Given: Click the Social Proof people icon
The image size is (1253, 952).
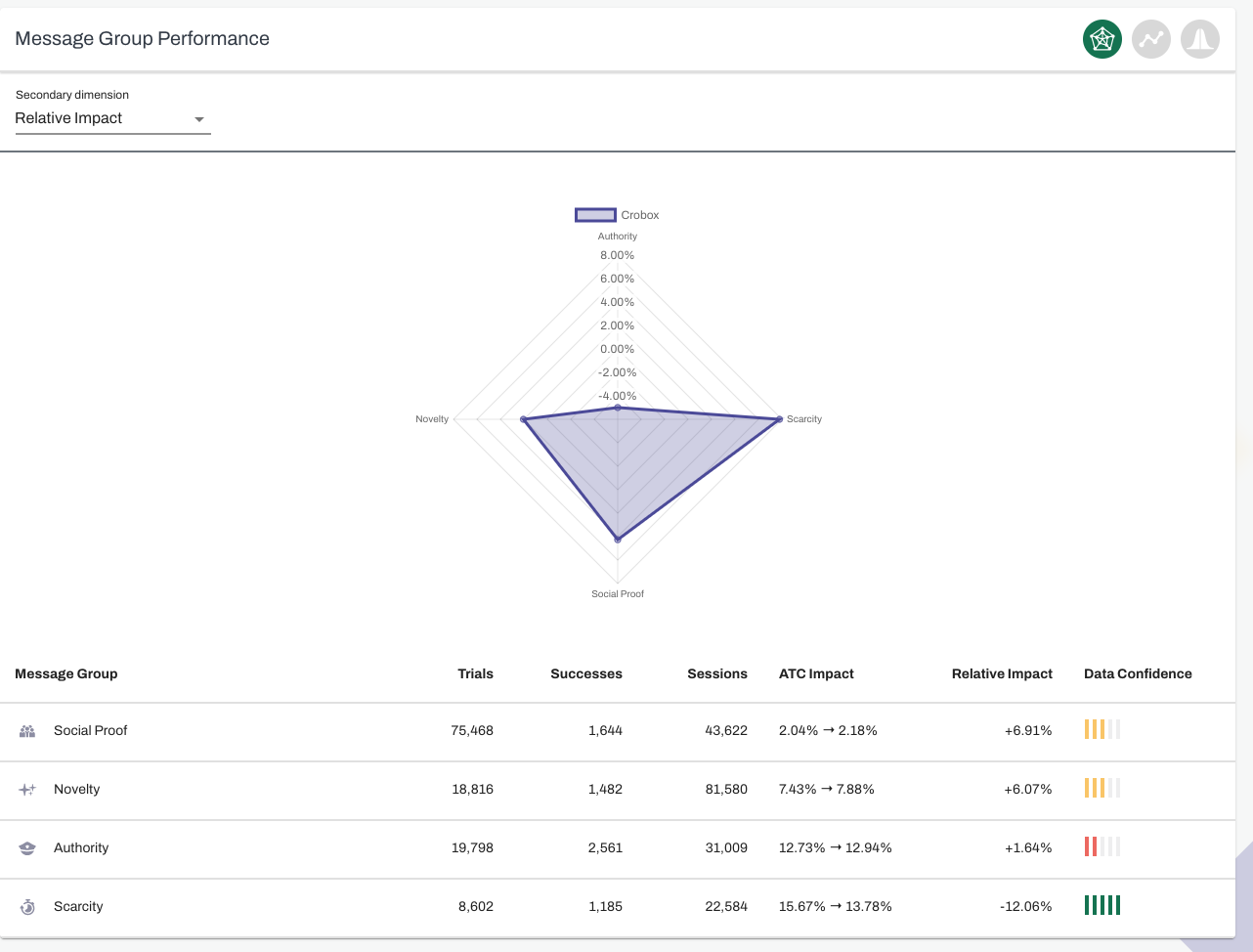Looking at the screenshot, I should tap(27, 730).
